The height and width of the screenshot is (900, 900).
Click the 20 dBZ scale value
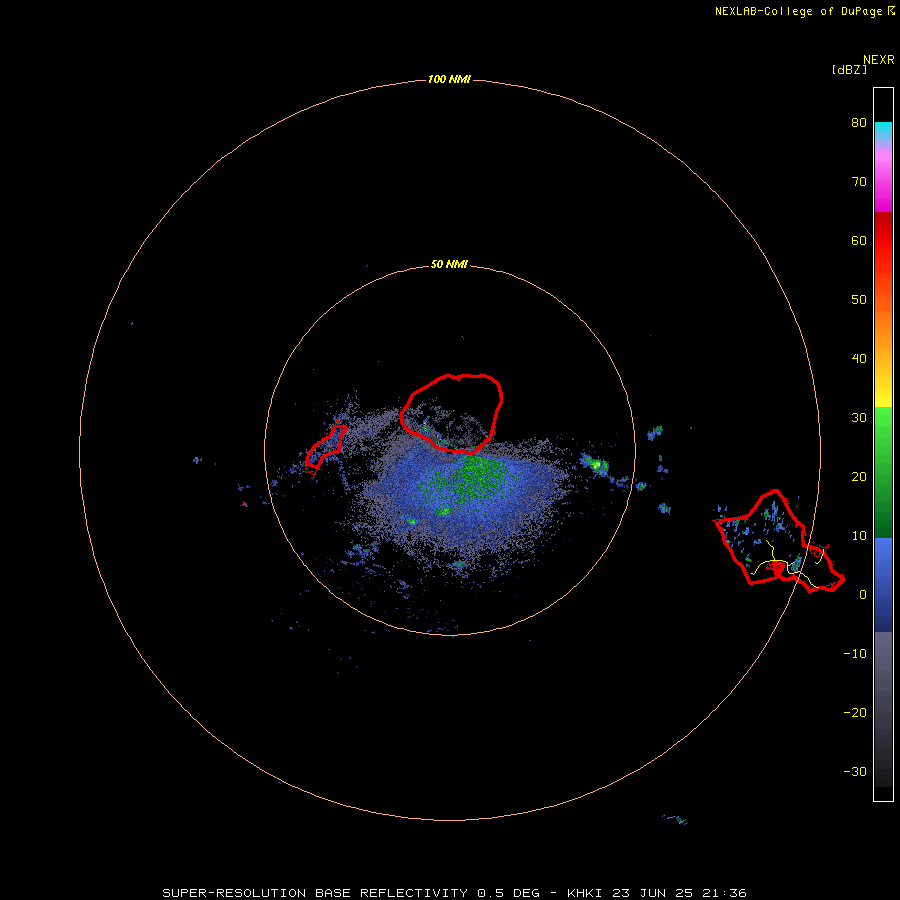tap(859, 476)
